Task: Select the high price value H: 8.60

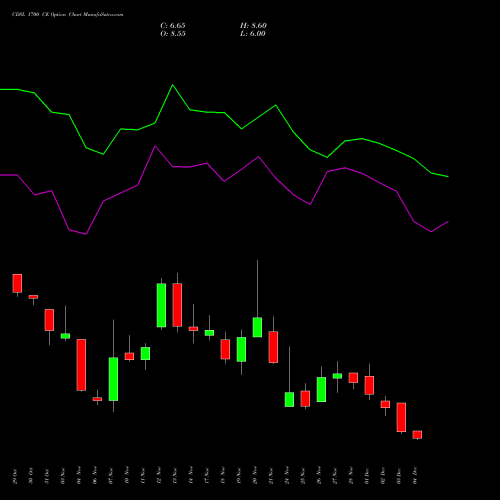Action: click(x=253, y=26)
